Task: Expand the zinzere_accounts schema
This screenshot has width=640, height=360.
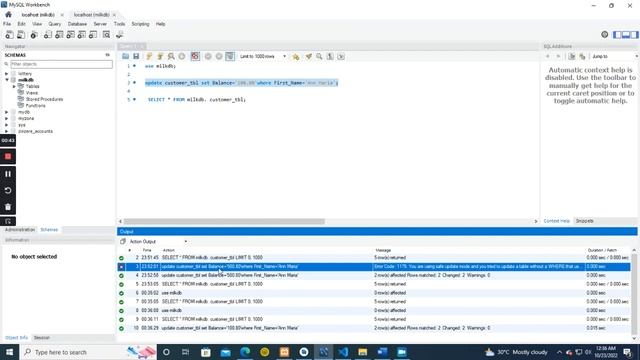Action: click(7, 131)
